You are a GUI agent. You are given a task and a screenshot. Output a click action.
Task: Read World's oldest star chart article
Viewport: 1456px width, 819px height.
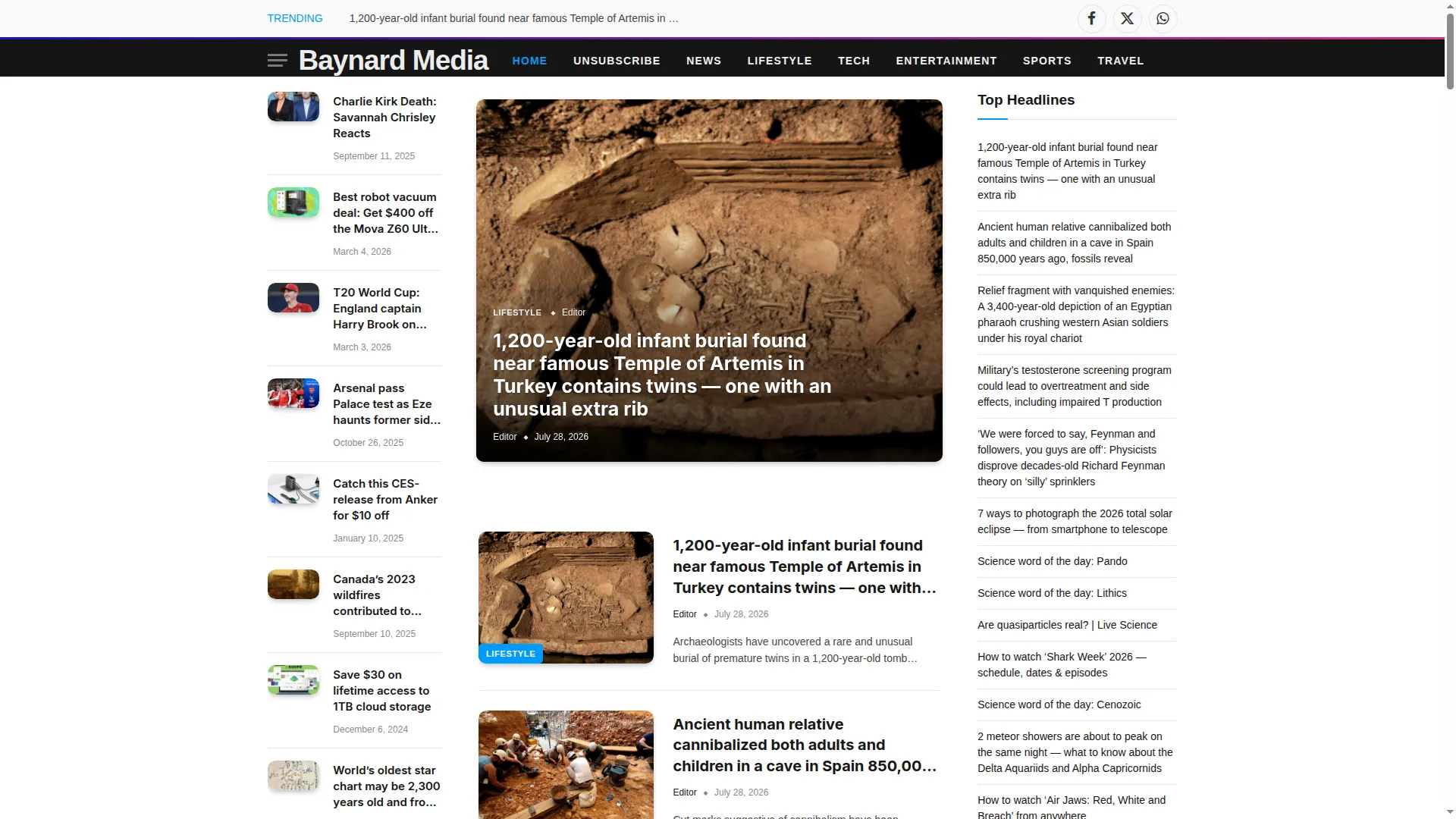pos(387,786)
